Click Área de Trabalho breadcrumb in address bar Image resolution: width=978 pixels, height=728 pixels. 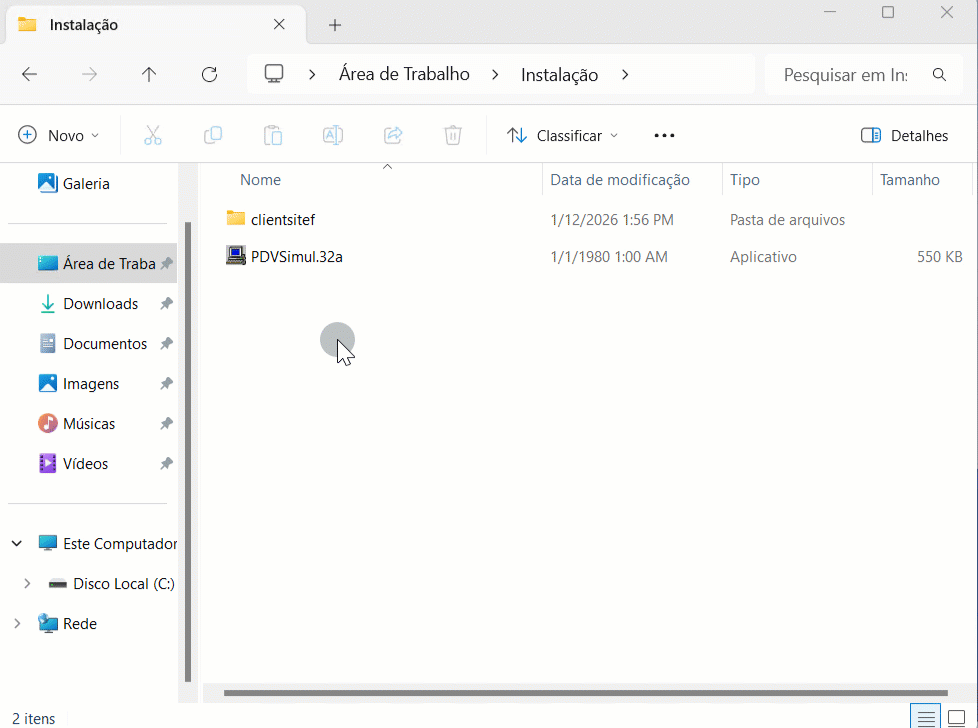coord(404,74)
